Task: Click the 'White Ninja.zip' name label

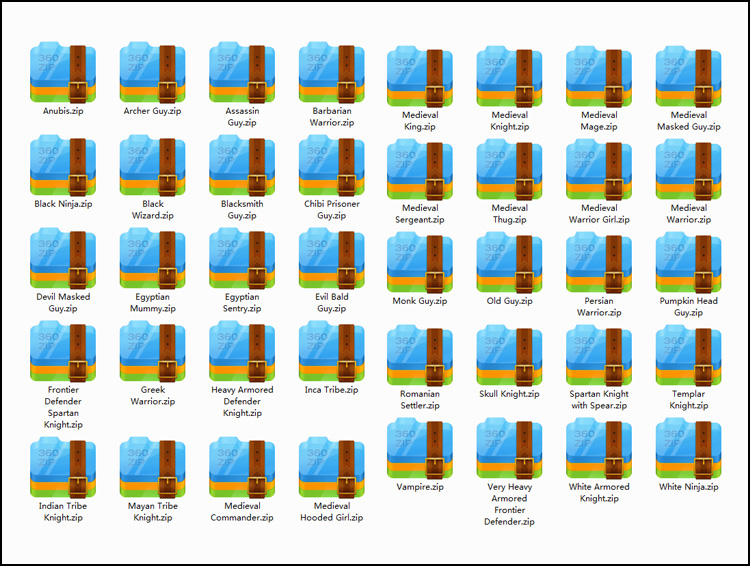Action: [x=689, y=487]
